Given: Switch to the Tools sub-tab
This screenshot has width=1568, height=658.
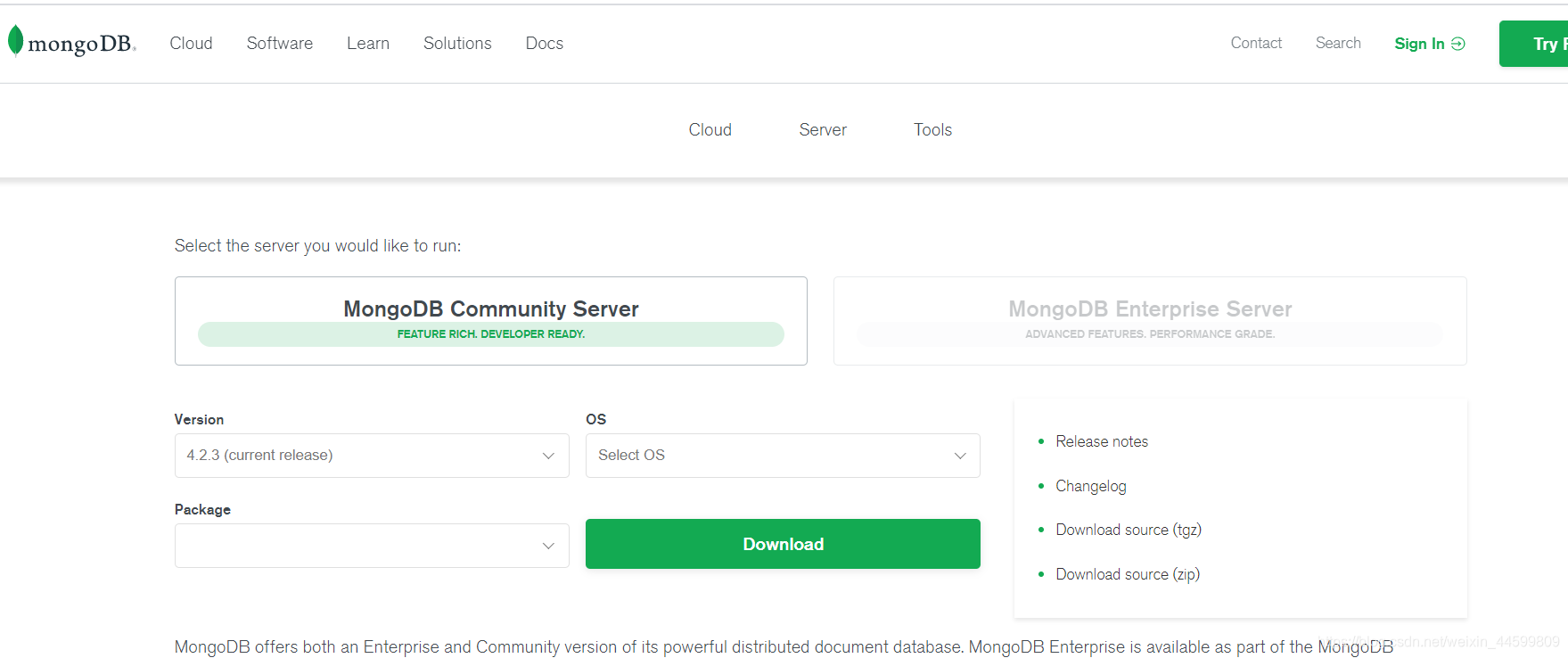Looking at the screenshot, I should pyautogui.click(x=932, y=129).
